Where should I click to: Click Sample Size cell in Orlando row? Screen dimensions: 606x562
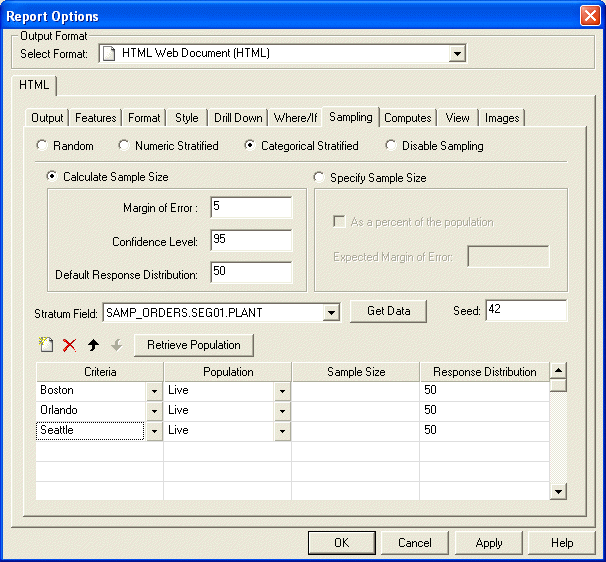click(356, 411)
